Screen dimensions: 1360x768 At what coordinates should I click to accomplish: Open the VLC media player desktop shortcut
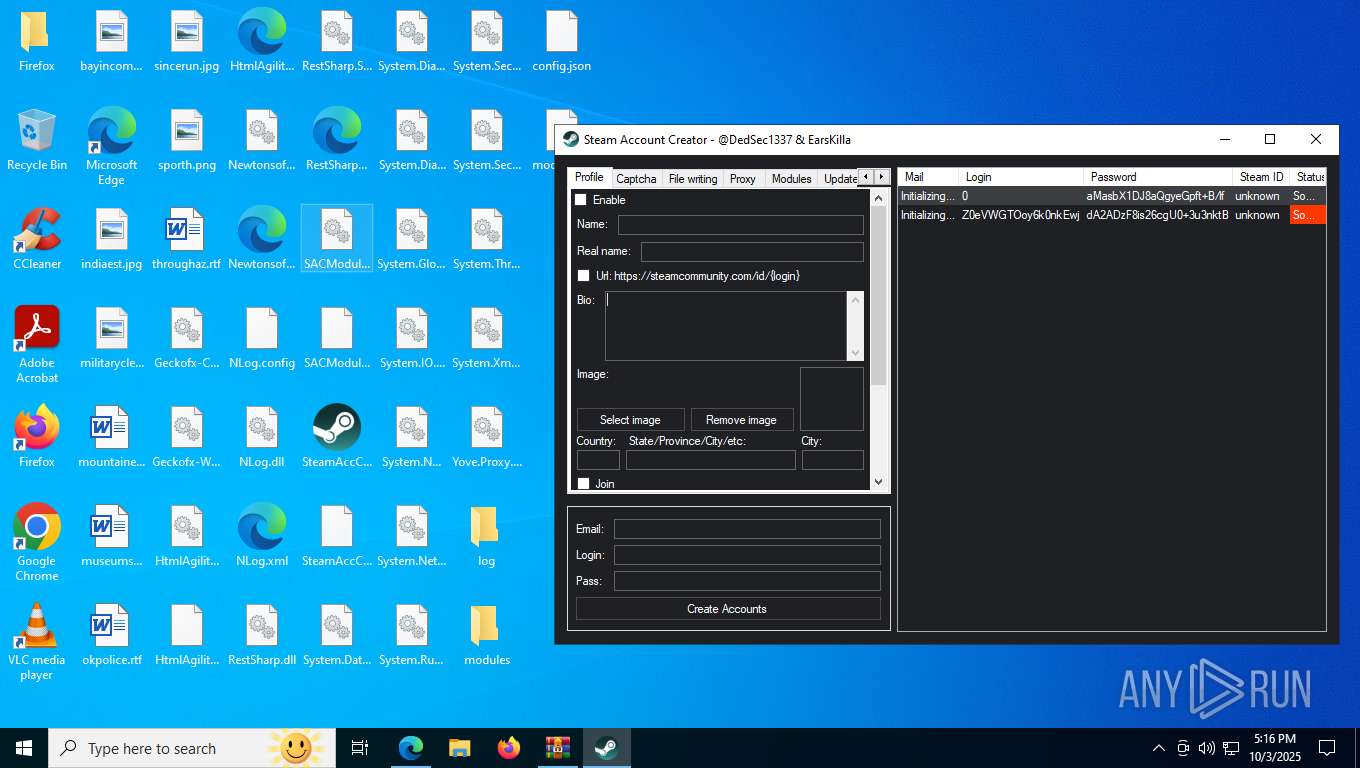point(37,641)
